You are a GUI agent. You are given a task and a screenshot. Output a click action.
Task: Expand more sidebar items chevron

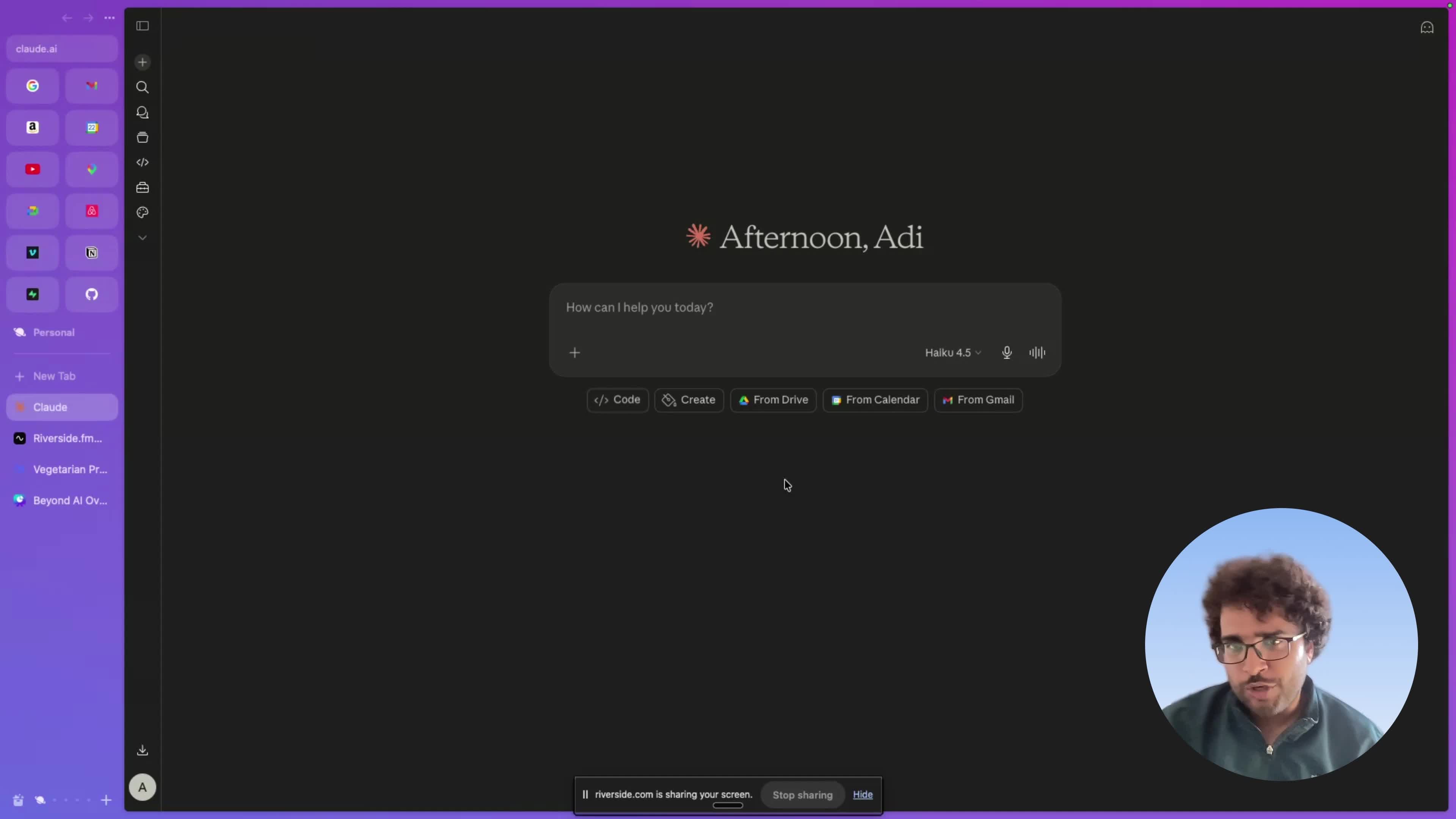coord(143,238)
